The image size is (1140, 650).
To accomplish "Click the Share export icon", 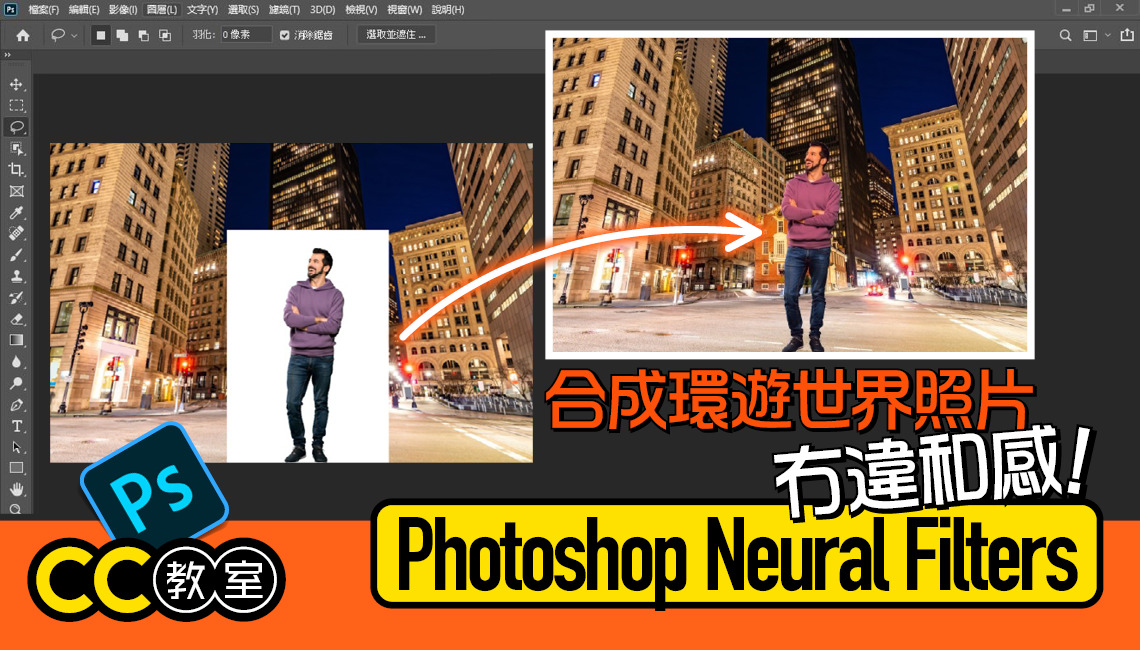I will click(1126, 35).
